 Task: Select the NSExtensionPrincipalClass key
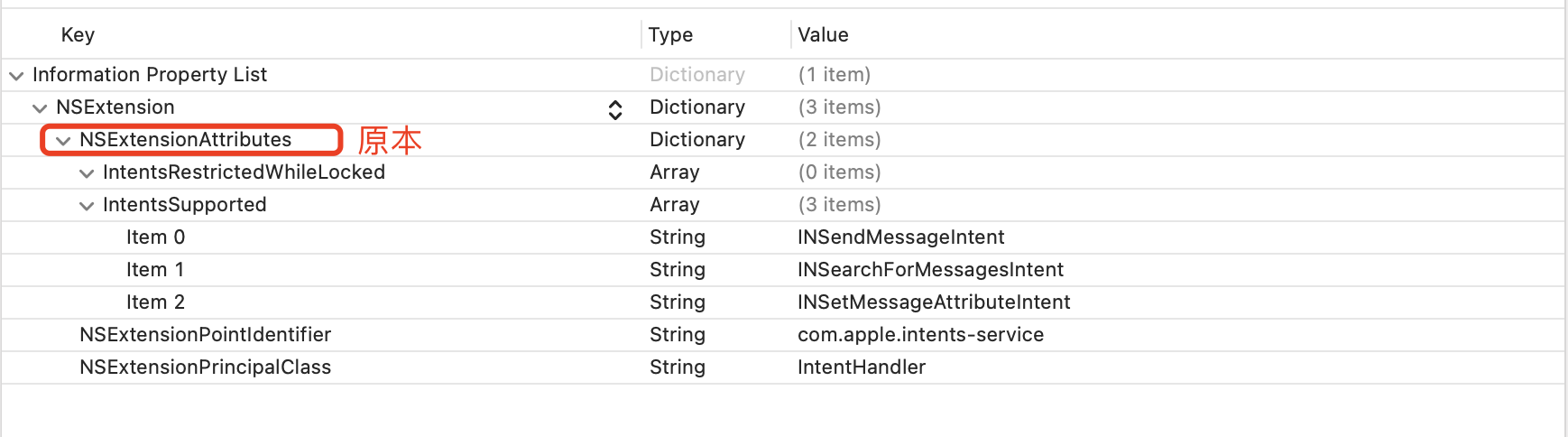click(205, 367)
